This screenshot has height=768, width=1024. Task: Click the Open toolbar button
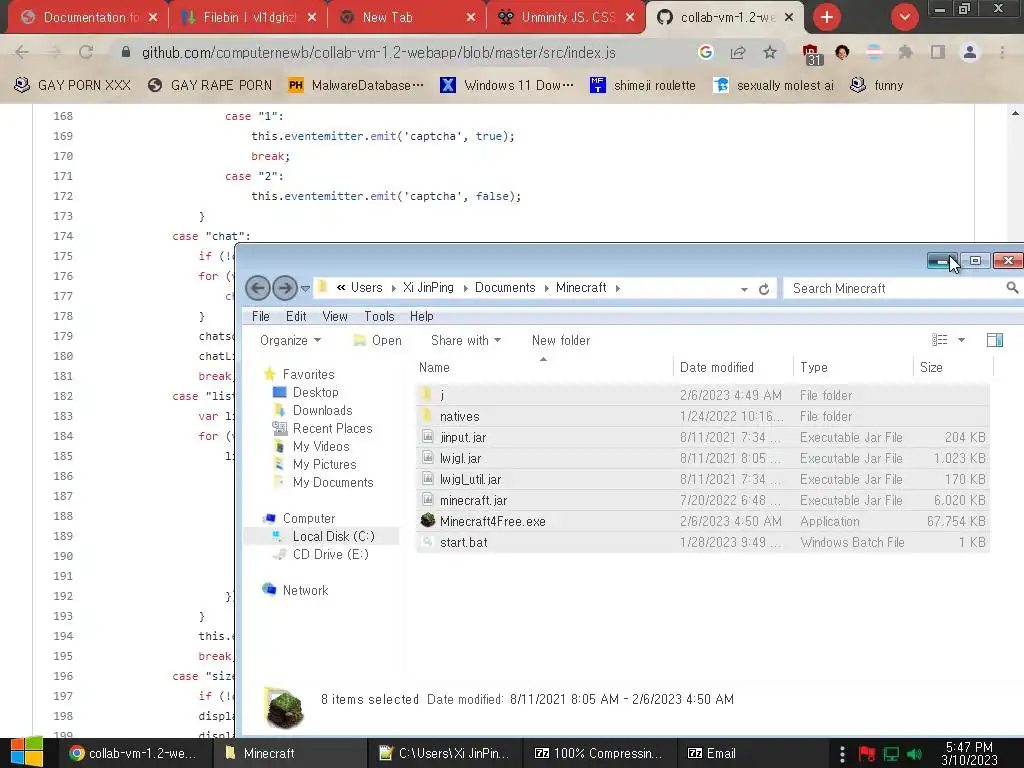point(377,340)
